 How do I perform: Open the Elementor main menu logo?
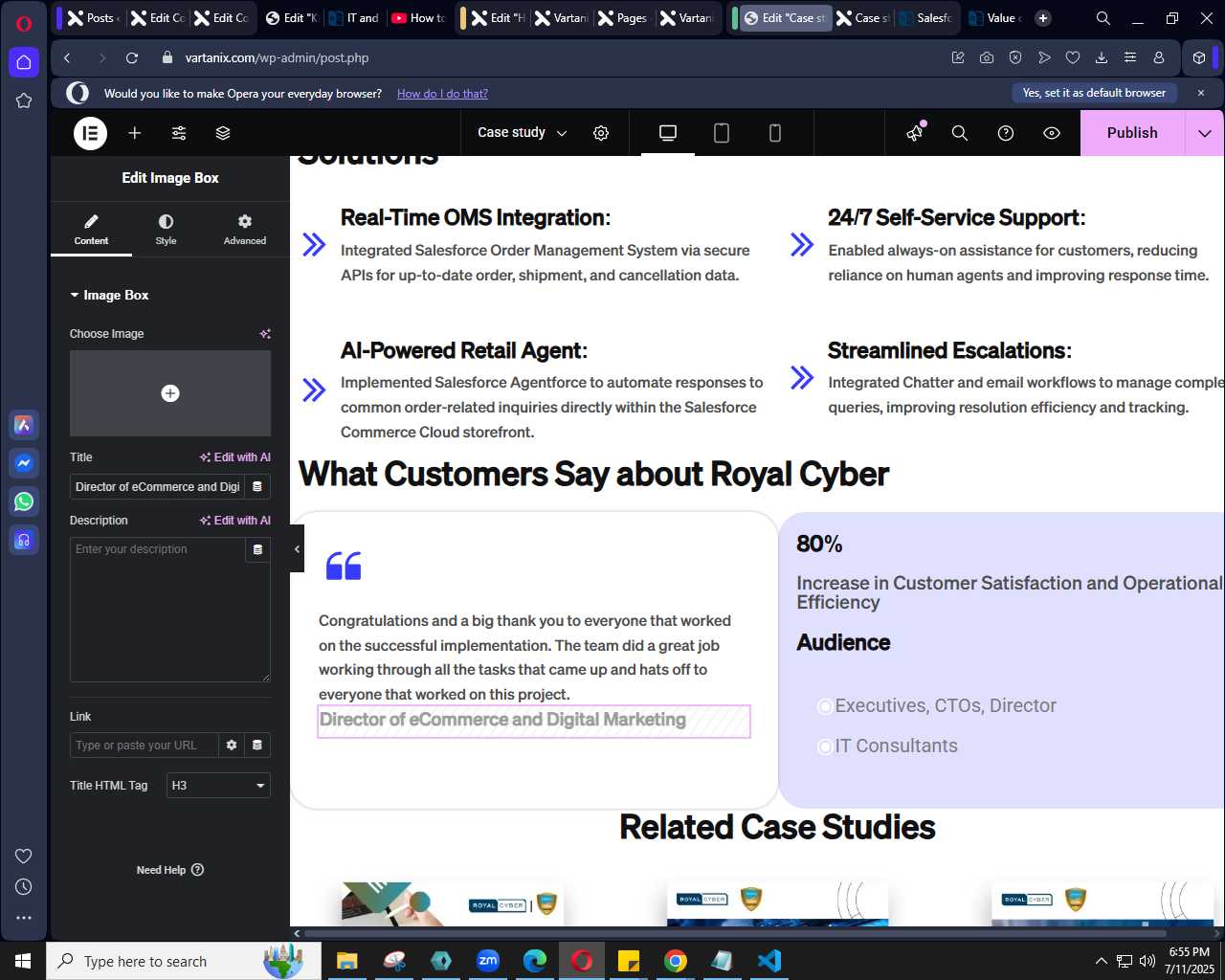coord(91,133)
